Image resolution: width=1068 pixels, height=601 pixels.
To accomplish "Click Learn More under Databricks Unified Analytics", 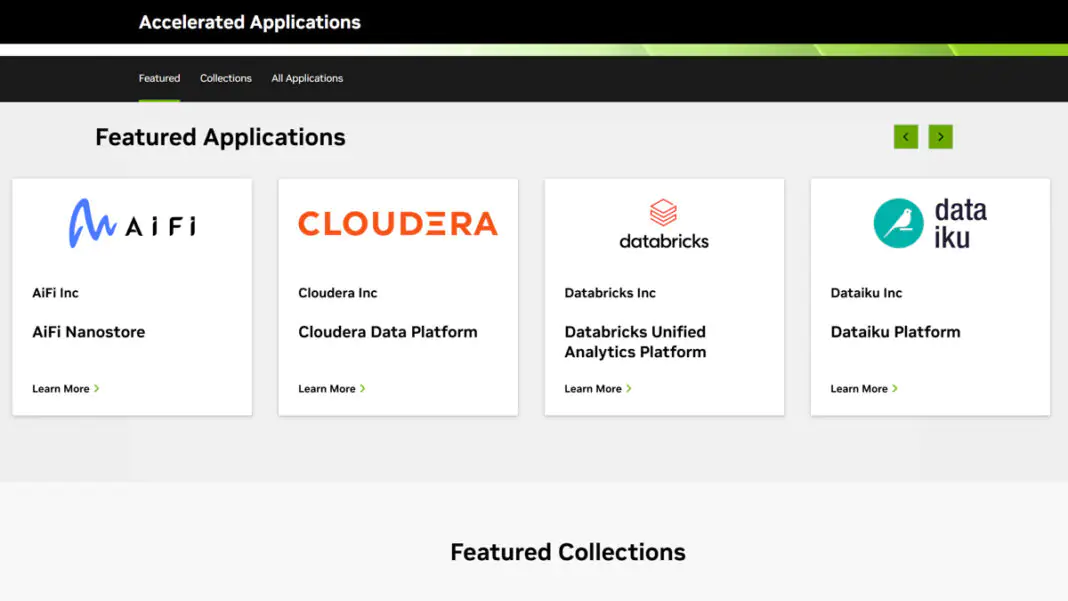I will [x=597, y=389].
